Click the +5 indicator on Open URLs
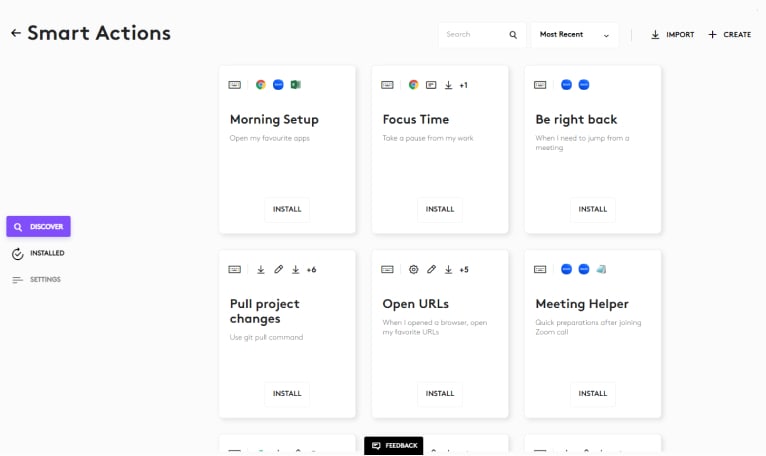The height and width of the screenshot is (456, 766). pos(464,269)
